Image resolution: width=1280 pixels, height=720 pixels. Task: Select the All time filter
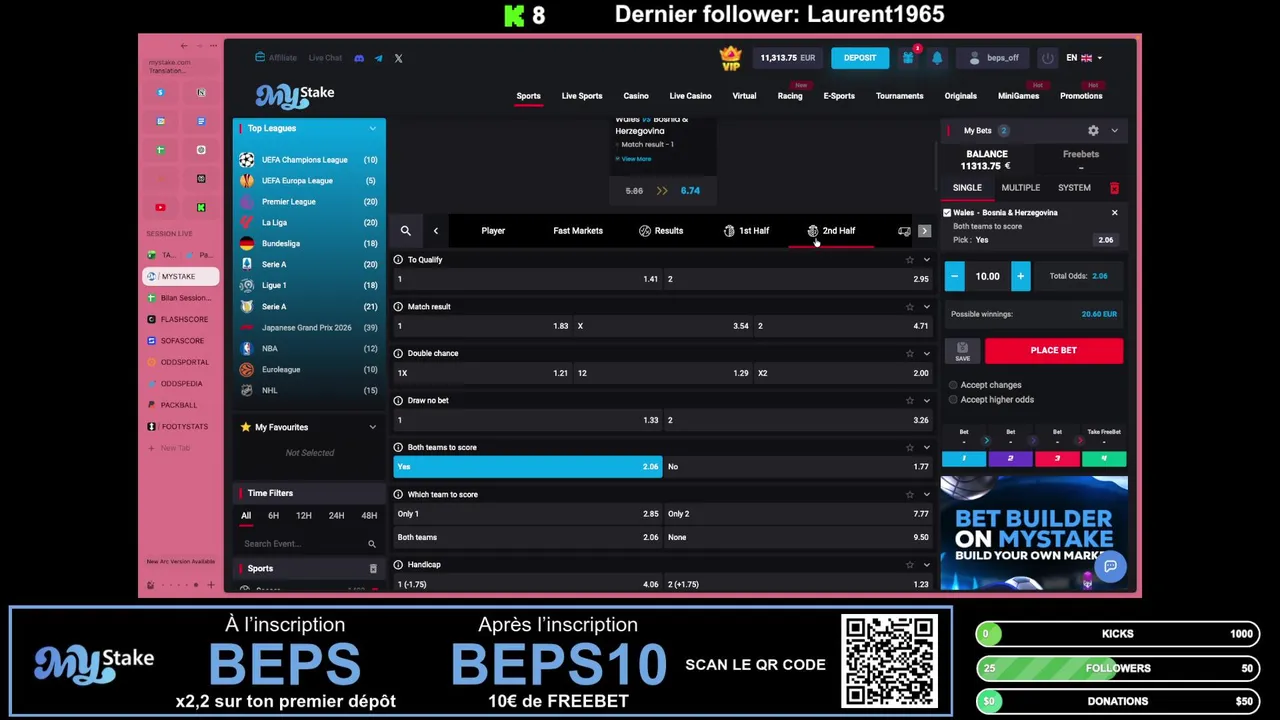[x=246, y=516]
